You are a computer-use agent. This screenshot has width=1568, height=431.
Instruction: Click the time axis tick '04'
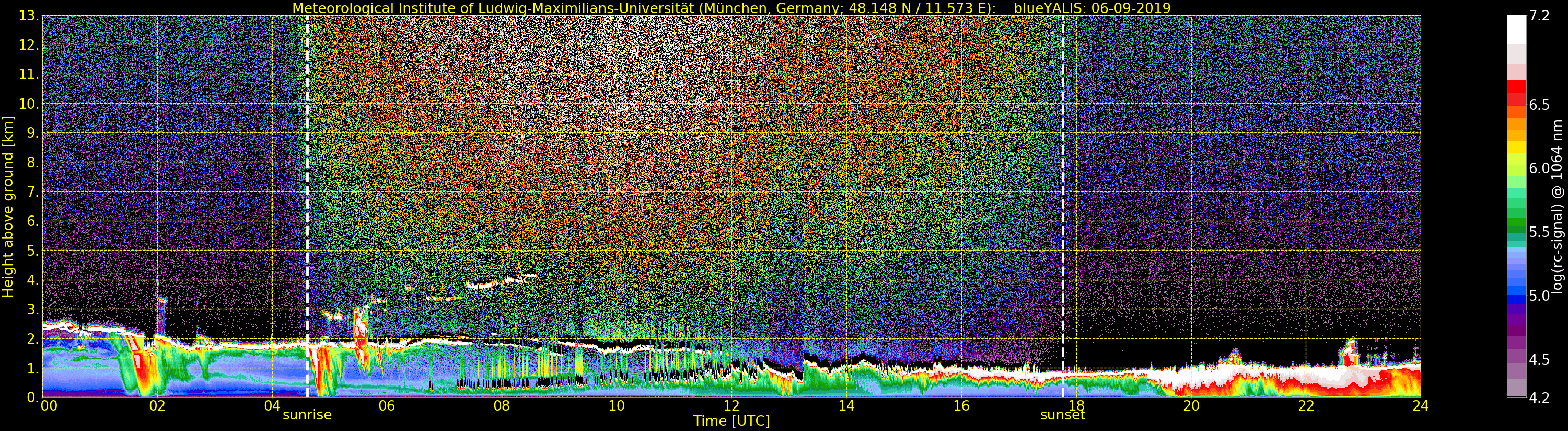(272, 406)
